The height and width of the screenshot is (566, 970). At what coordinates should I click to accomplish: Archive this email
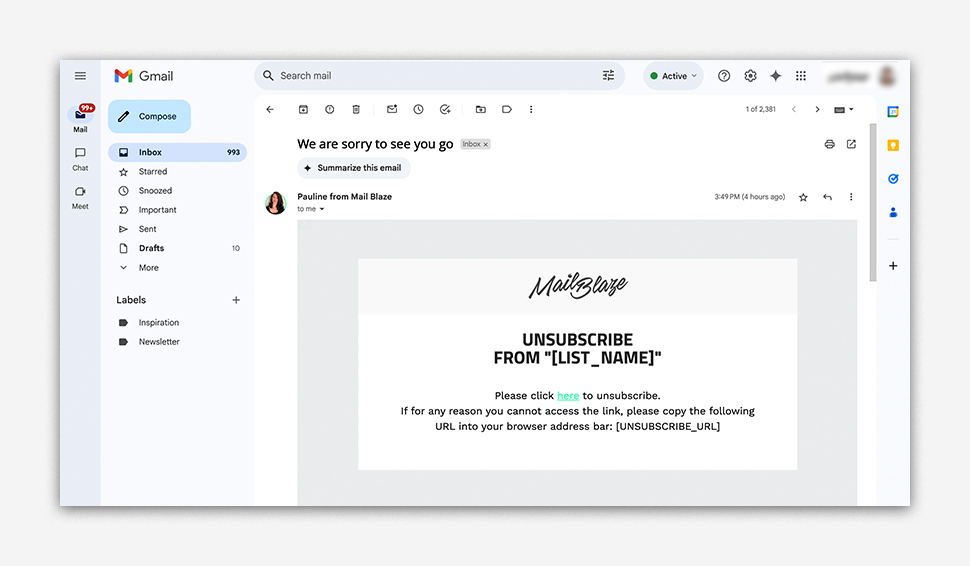[x=303, y=109]
